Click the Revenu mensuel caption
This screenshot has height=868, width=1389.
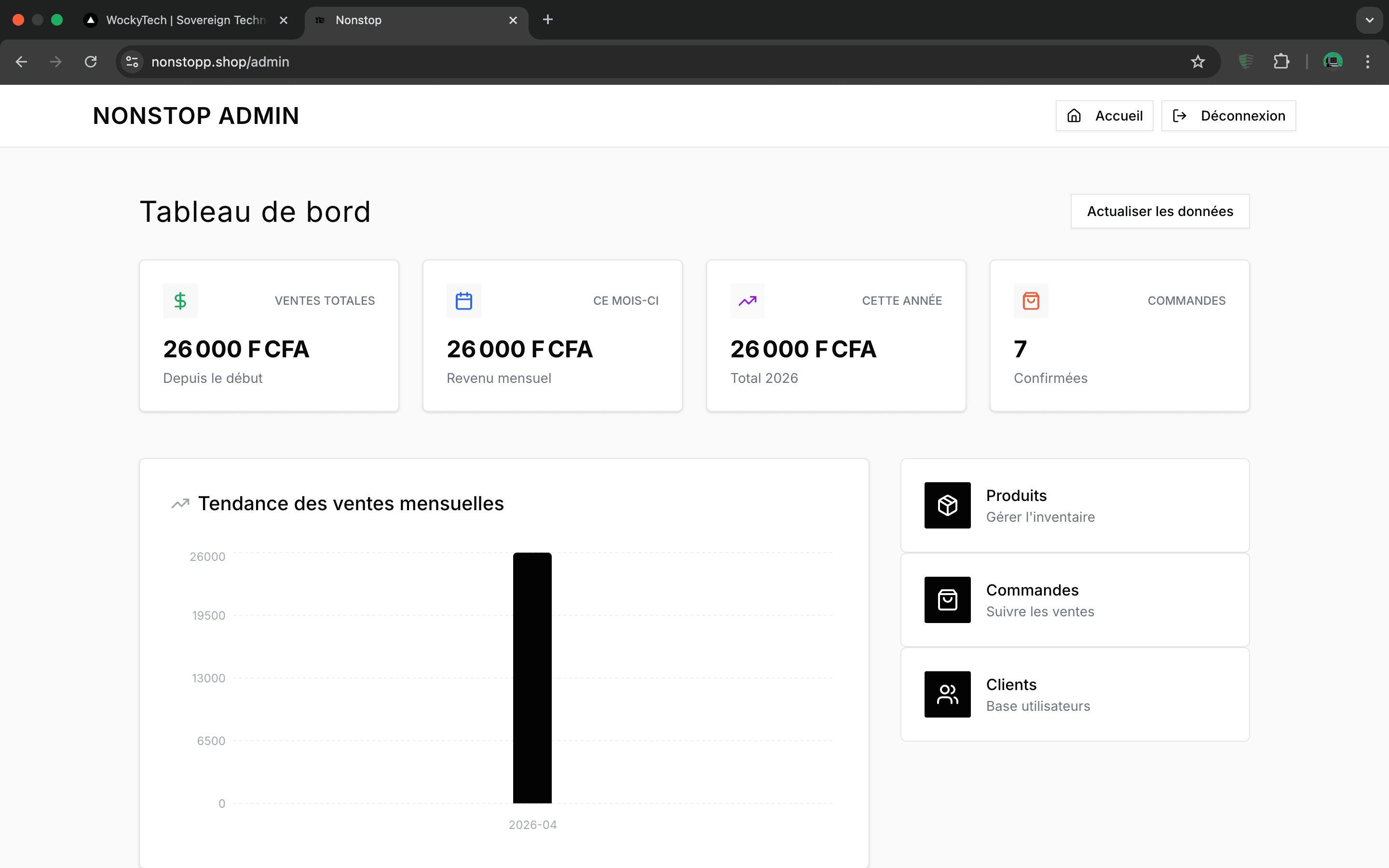click(499, 379)
